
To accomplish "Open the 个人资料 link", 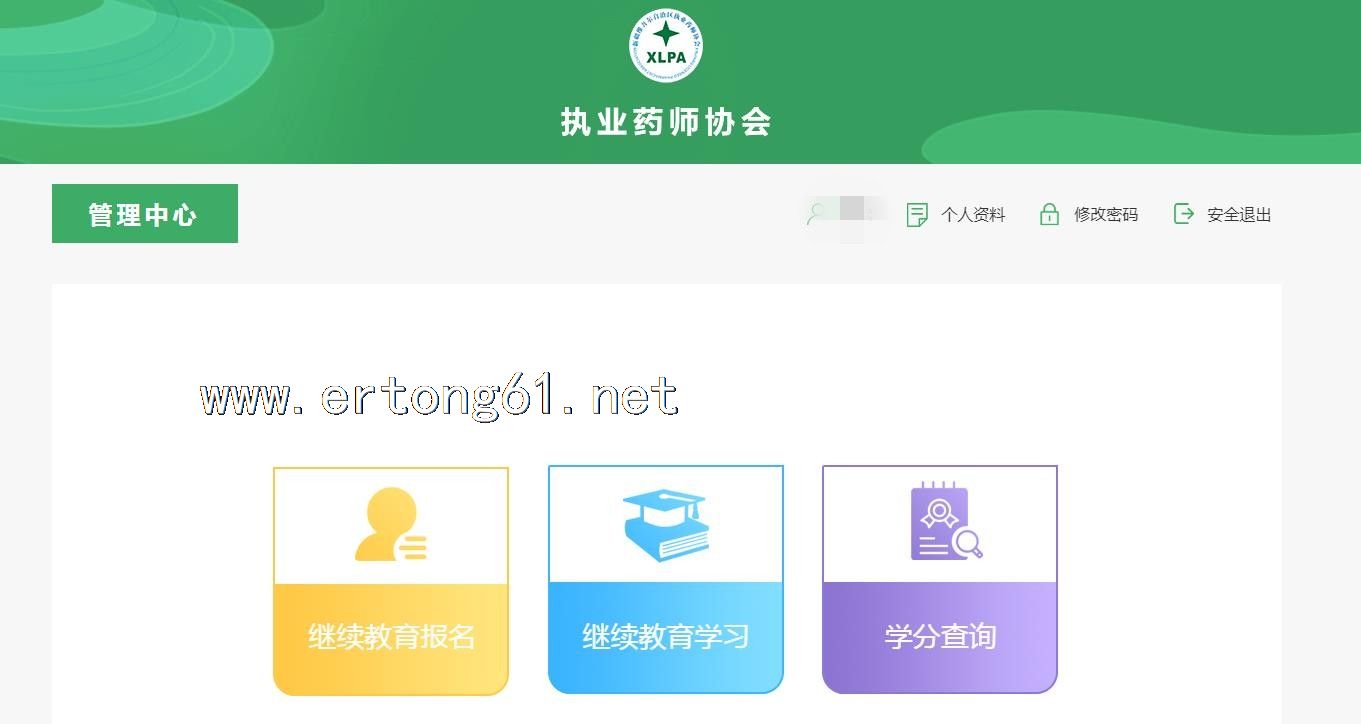I will click(973, 214).
